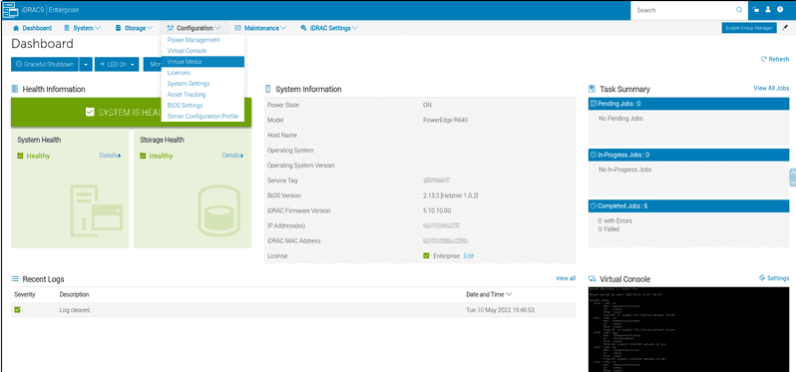Click the log date Tue 10 May 2022
Screen dimensions: 796x372
click(501, 310)
